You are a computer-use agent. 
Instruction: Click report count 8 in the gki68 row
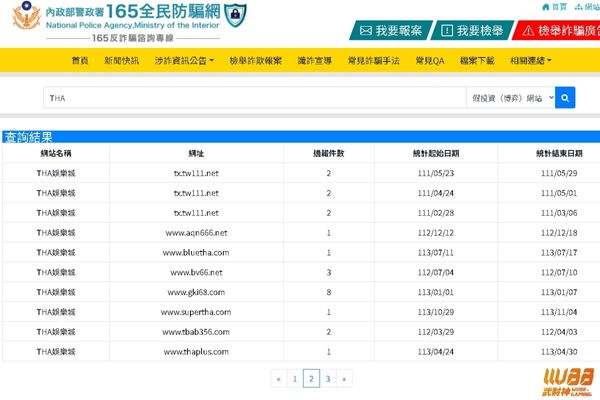coord(329,292)
